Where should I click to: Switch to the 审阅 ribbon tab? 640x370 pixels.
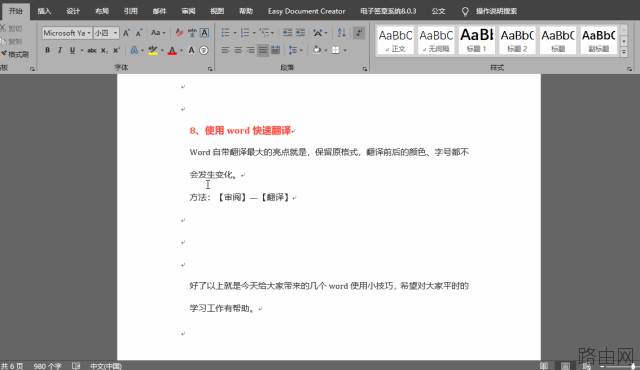(x=188, y=11)
